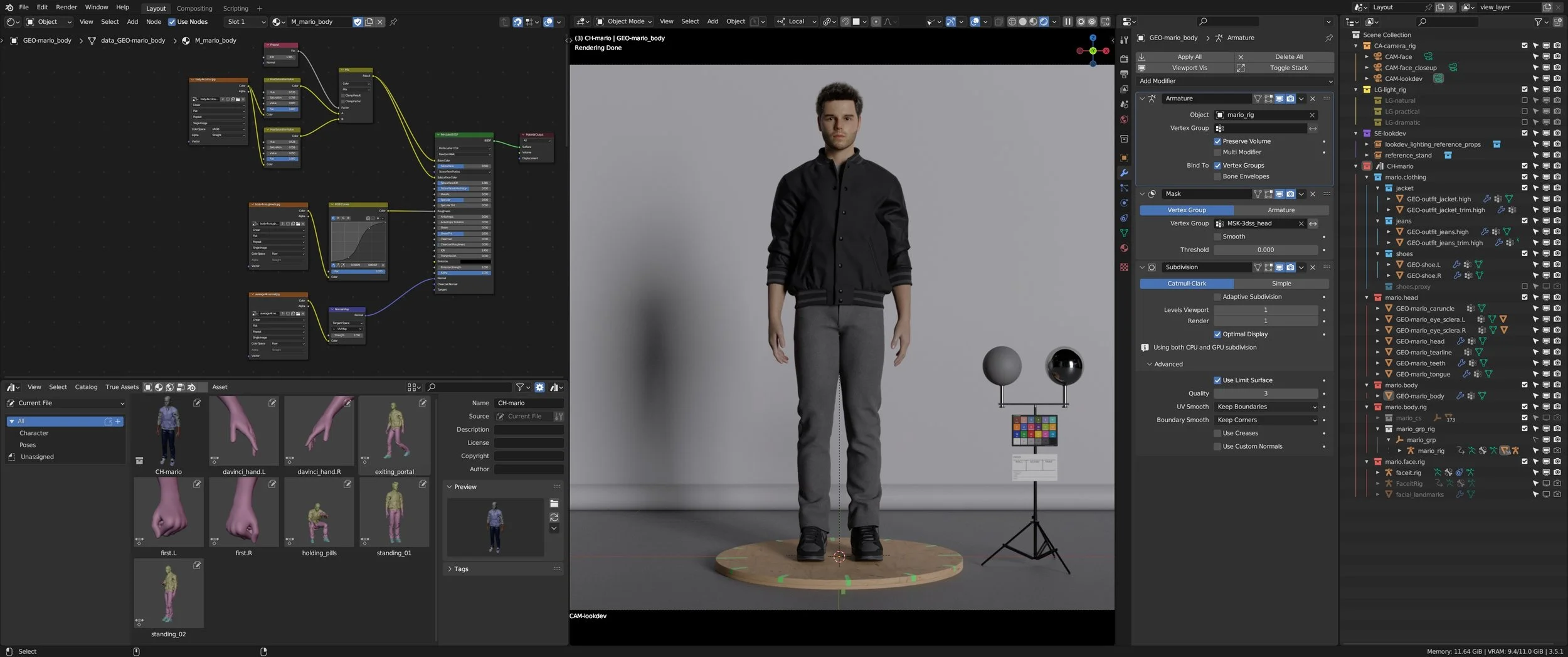Screen dimensions: 1568x657
Task: Adjust the Mask Threshold slider
Action: pyautogui.click(x=1265, y=250)
